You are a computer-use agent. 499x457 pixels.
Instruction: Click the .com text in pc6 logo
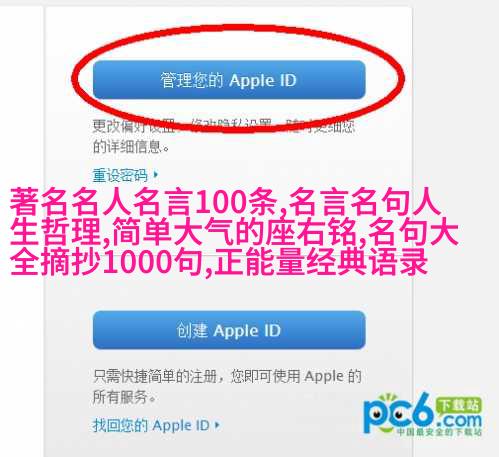tap(460, 421)
